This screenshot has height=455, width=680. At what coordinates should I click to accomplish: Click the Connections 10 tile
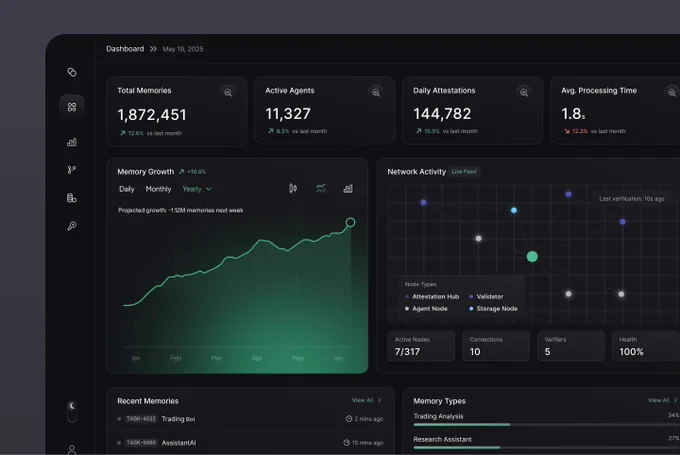coord(496,346)
